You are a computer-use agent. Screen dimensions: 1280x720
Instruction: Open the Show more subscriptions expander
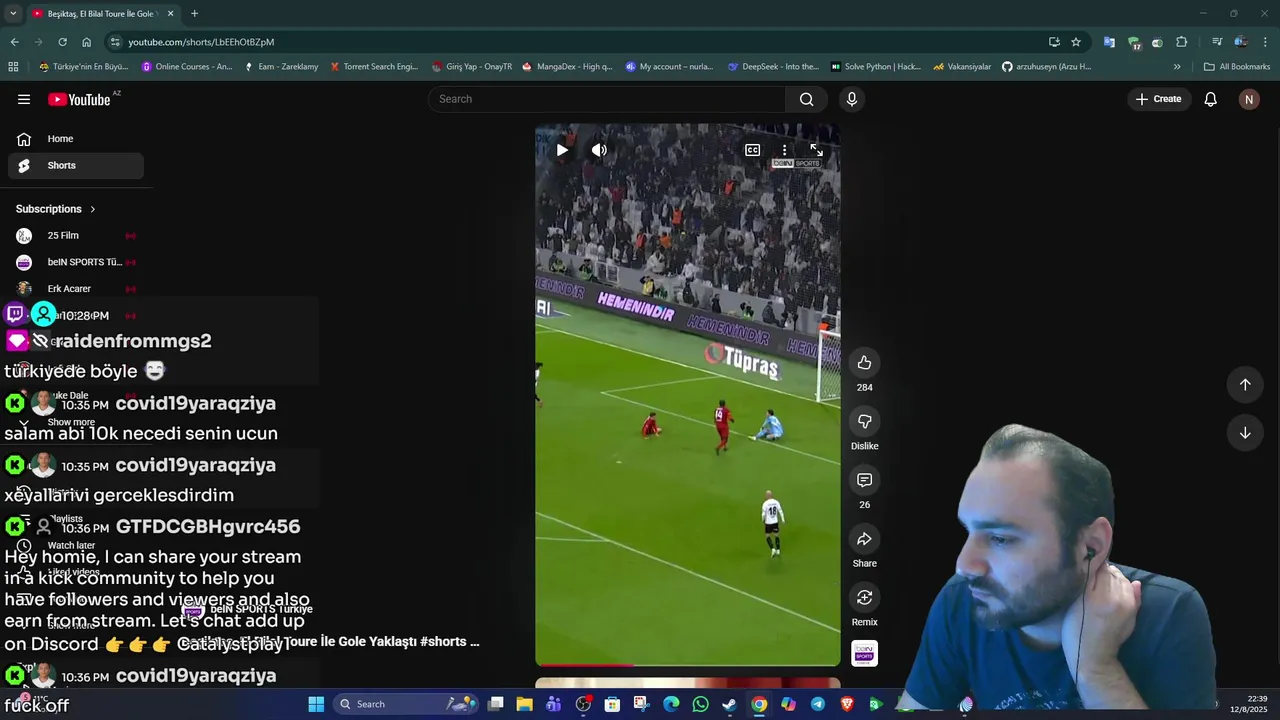point(71,422)
